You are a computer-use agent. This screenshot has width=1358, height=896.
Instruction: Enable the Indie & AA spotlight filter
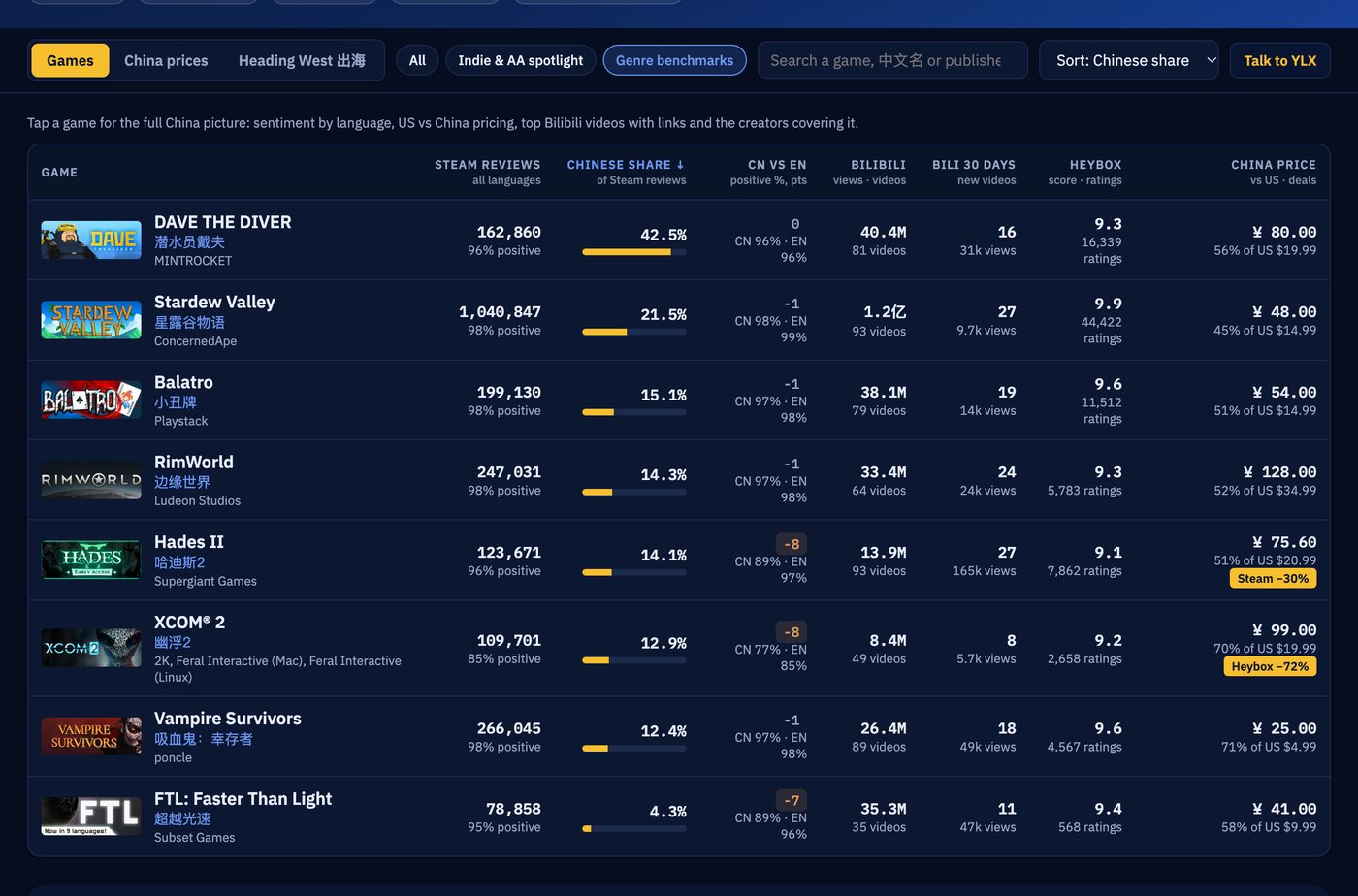click(521, 60)
